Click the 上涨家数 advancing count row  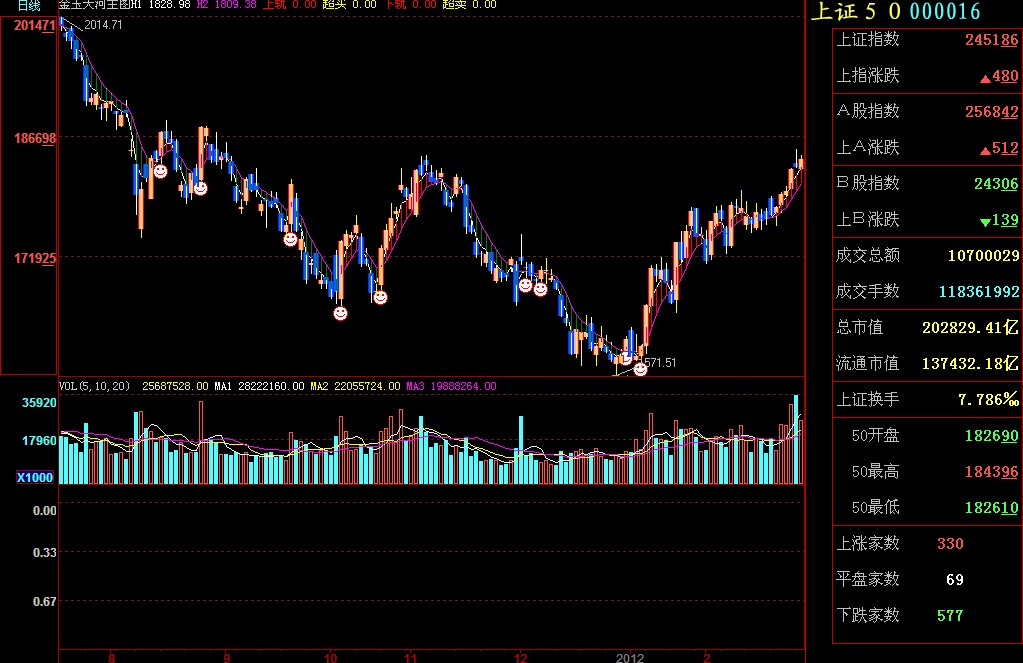tap(926, 544)
